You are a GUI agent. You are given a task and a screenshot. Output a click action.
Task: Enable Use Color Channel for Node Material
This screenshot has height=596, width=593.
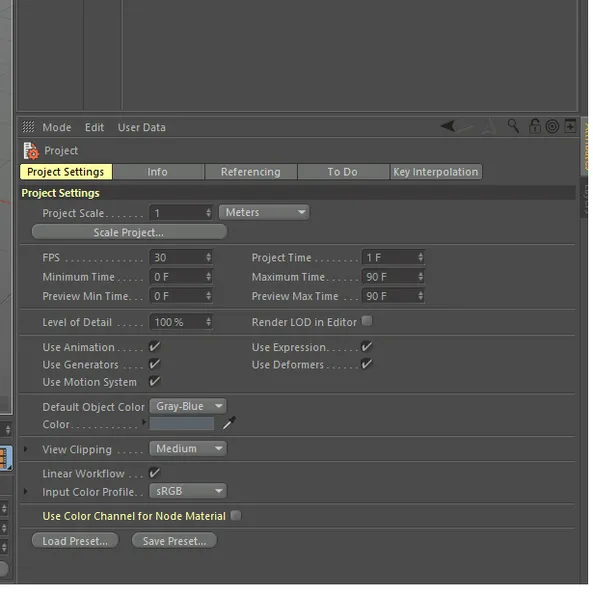(236, 515)
